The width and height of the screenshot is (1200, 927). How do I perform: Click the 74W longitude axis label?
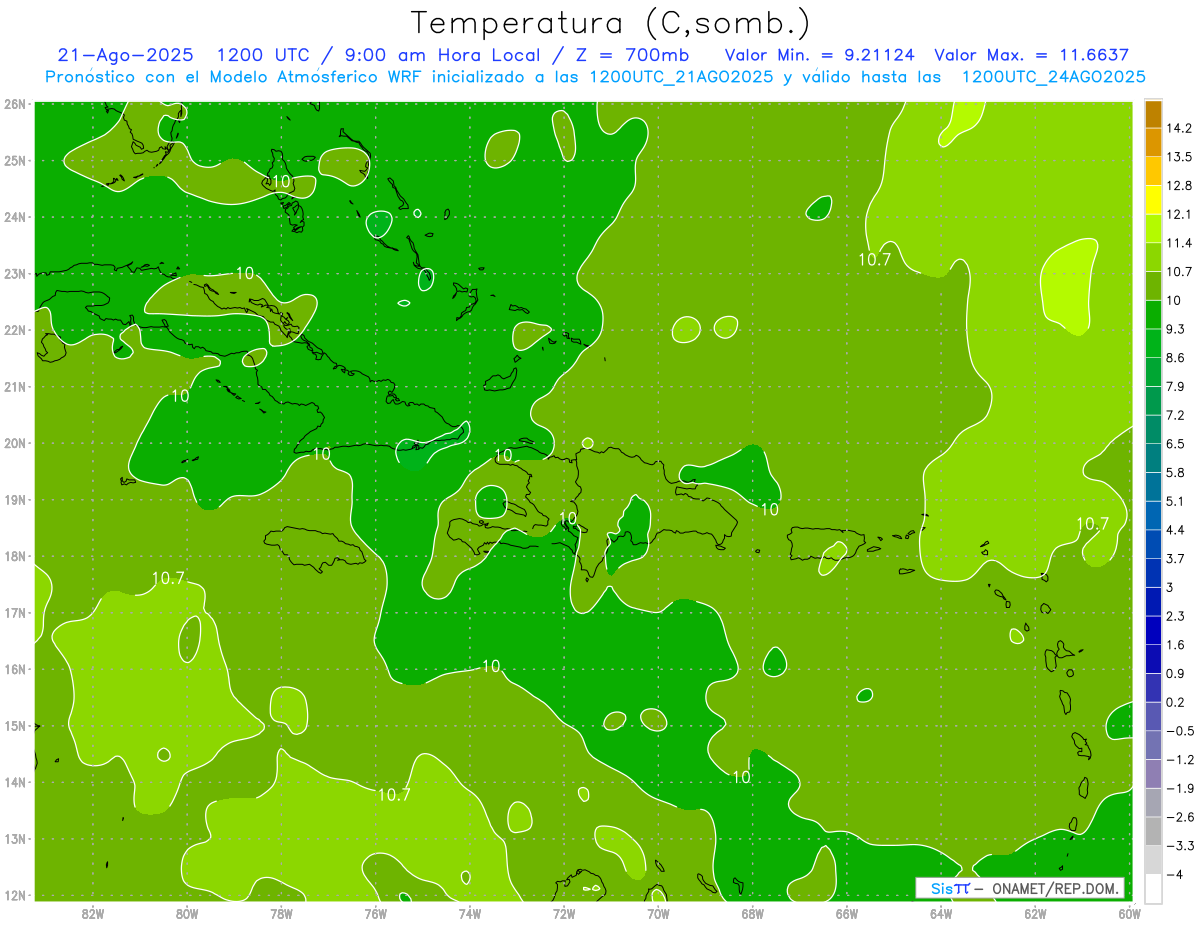pos(470,913)
